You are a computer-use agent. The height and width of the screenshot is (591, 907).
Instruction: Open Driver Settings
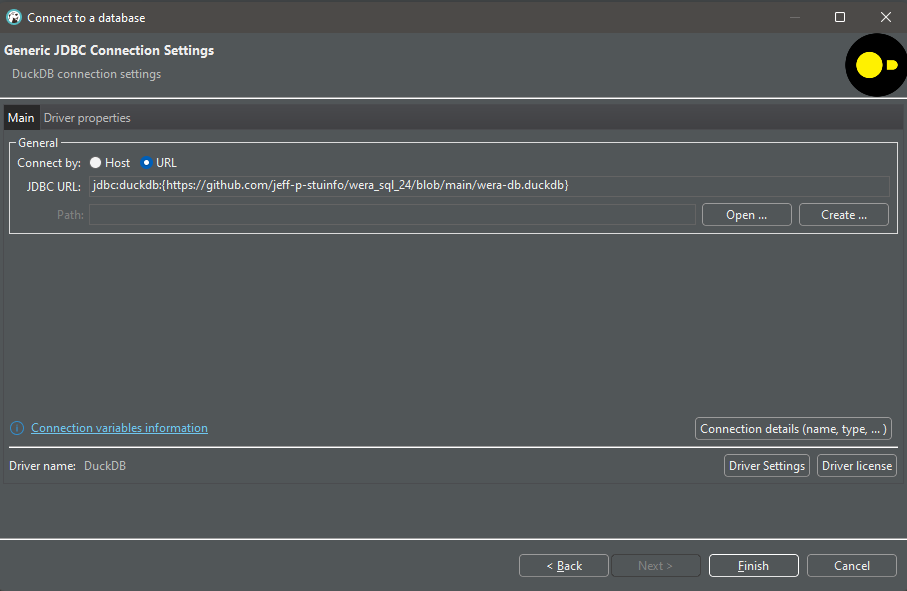point(766,466)
